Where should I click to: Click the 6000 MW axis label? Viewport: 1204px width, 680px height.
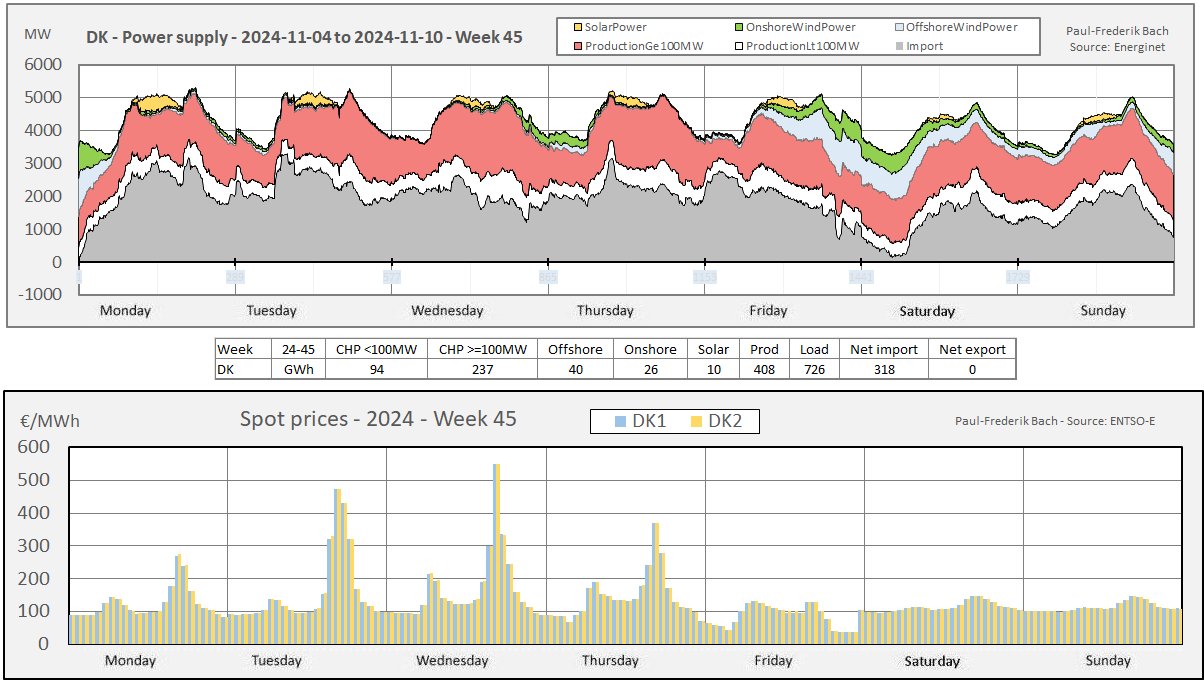pyautogui.click(x=43, y=65)
